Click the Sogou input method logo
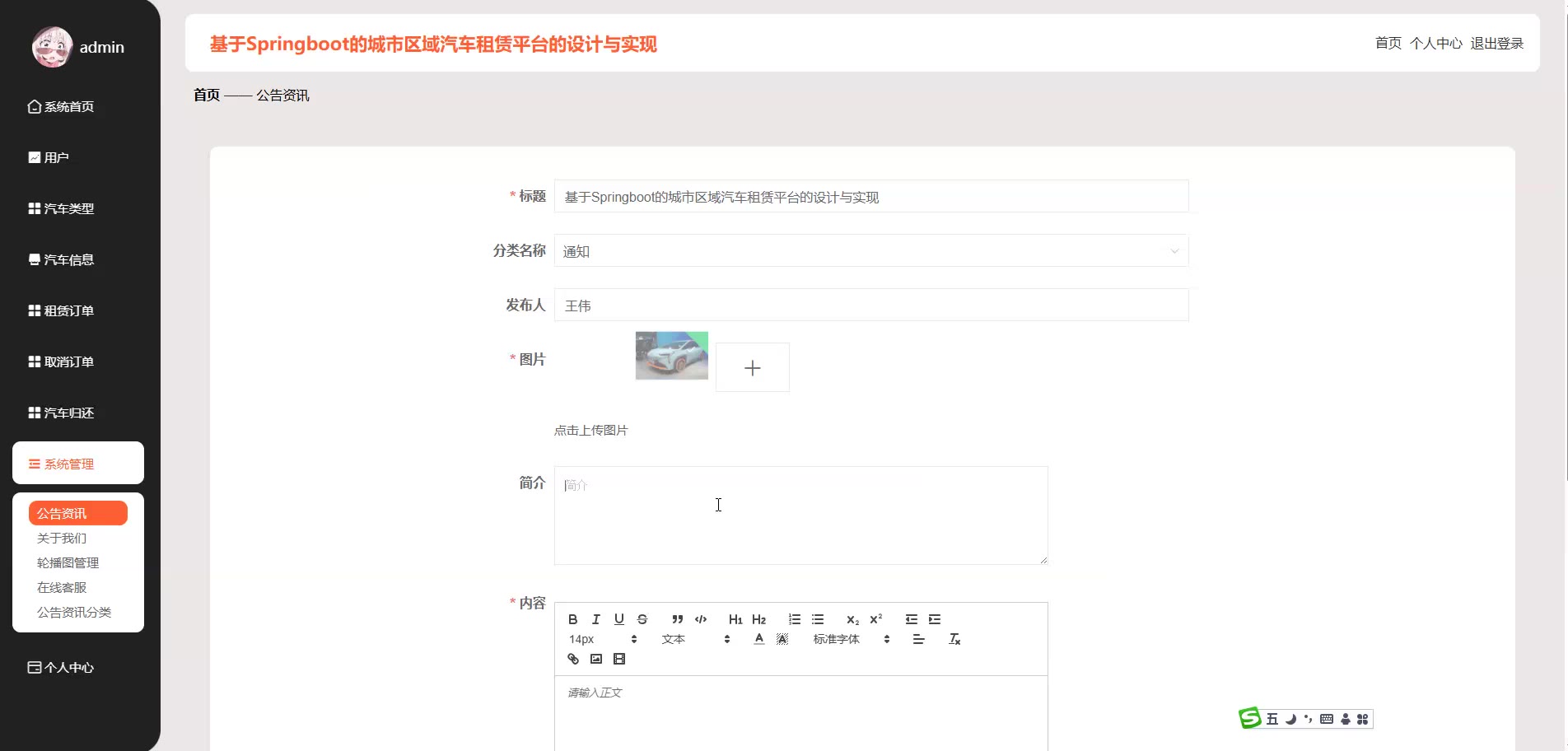The width and height of the screenshot is (1568, 751). tap(1250, 718)
